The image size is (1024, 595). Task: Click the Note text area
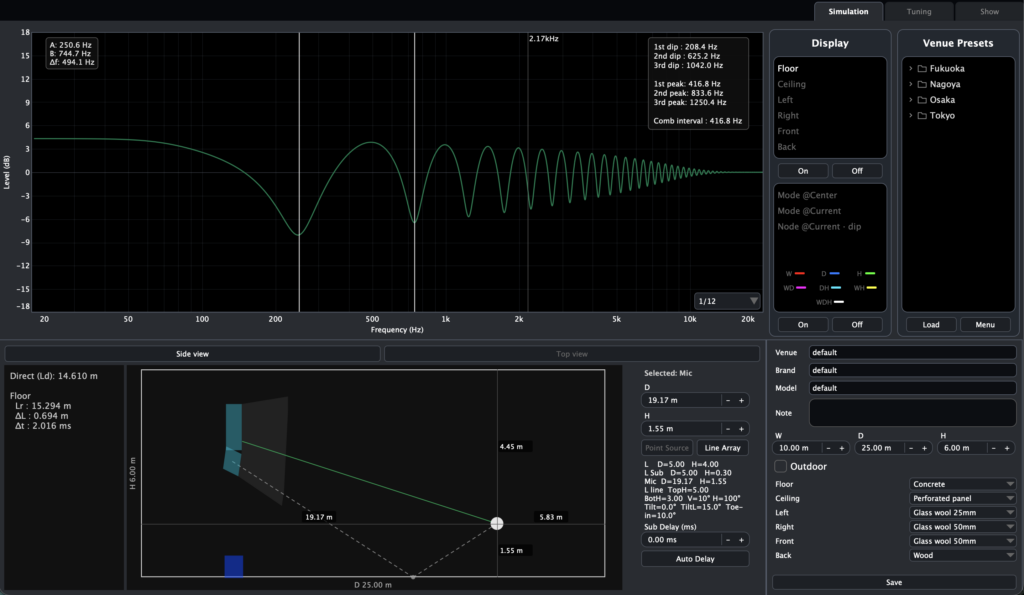(x=912, y=413)
